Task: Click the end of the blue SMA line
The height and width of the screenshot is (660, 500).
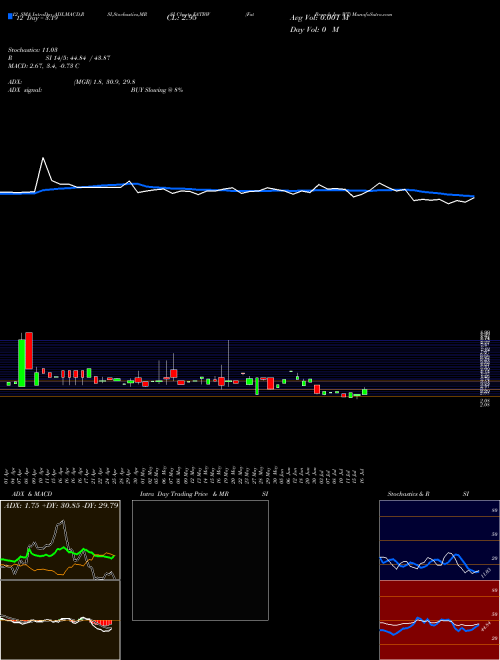Action: [473, 196]
